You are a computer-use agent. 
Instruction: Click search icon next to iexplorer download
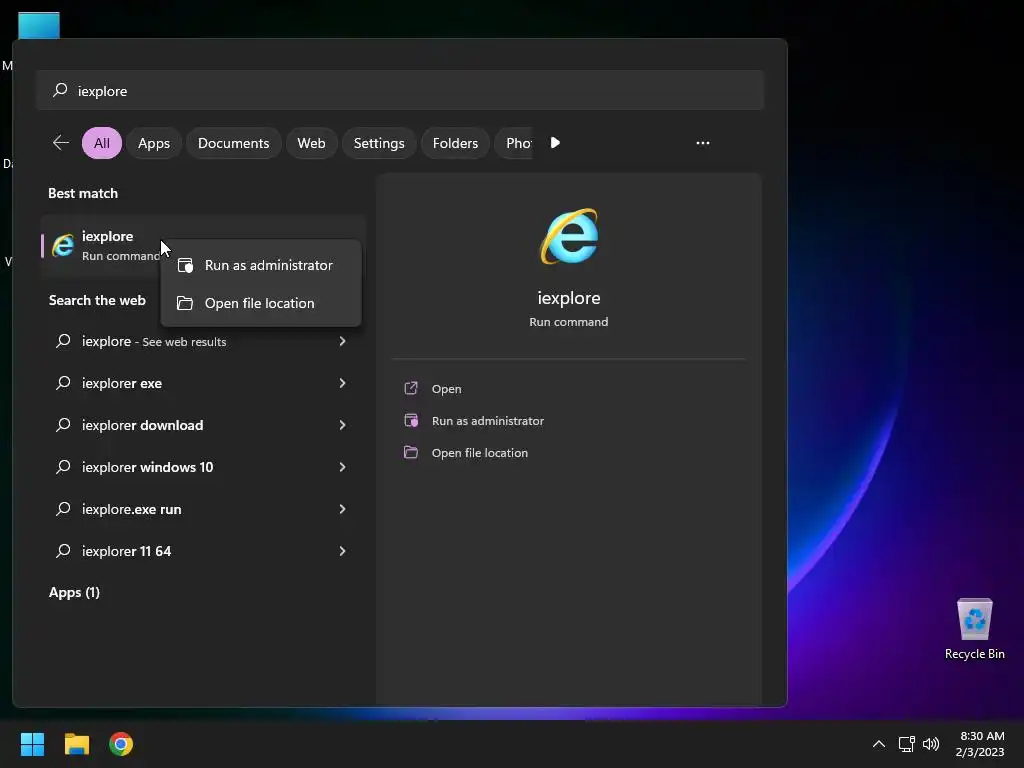[63, 424]
